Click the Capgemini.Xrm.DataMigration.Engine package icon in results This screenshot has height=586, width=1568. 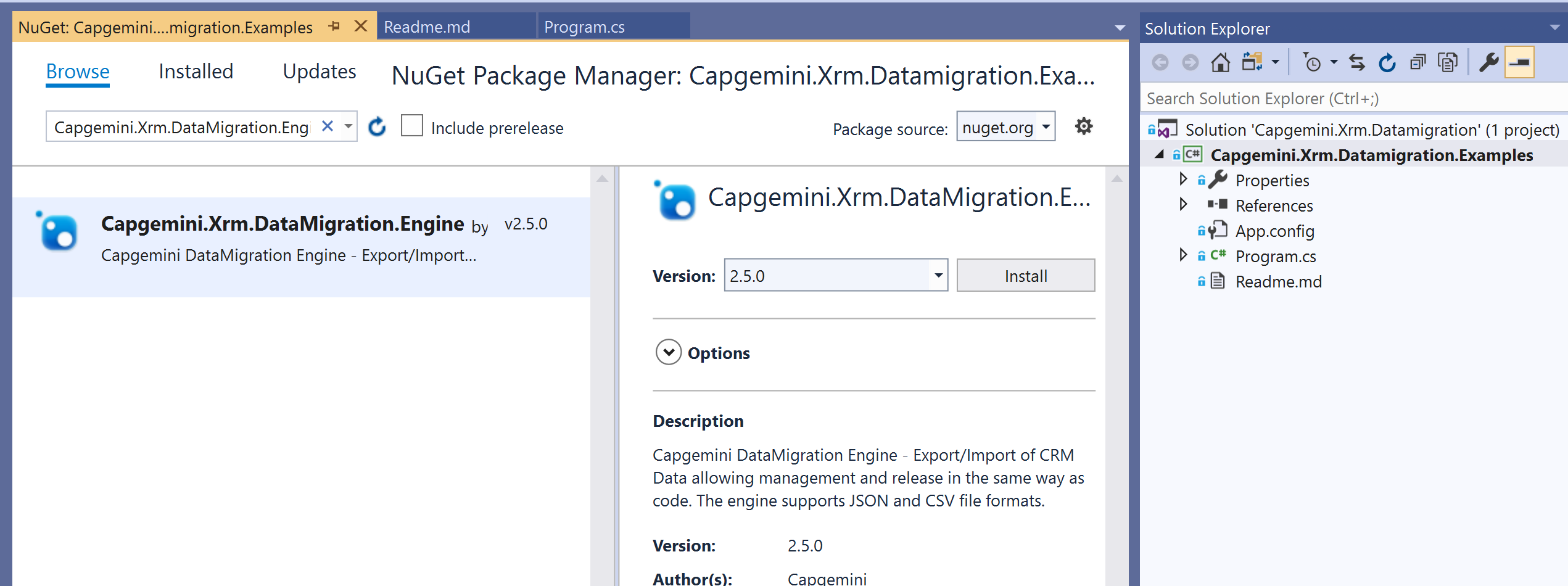tap(57, 231)
